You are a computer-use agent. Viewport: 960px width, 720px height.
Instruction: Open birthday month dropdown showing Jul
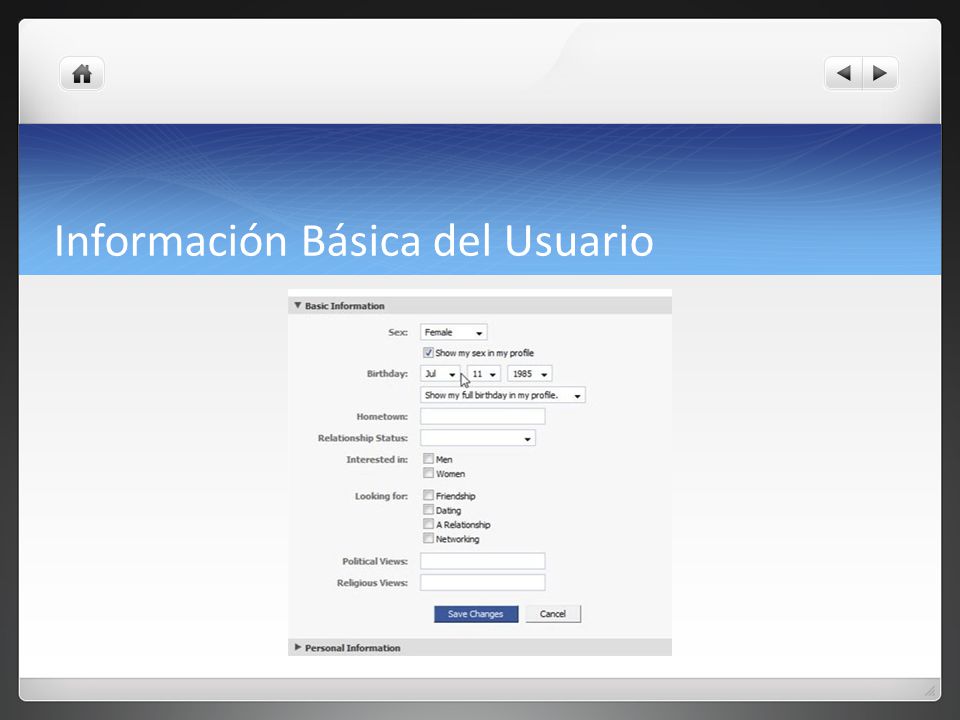tap(440, 373)
